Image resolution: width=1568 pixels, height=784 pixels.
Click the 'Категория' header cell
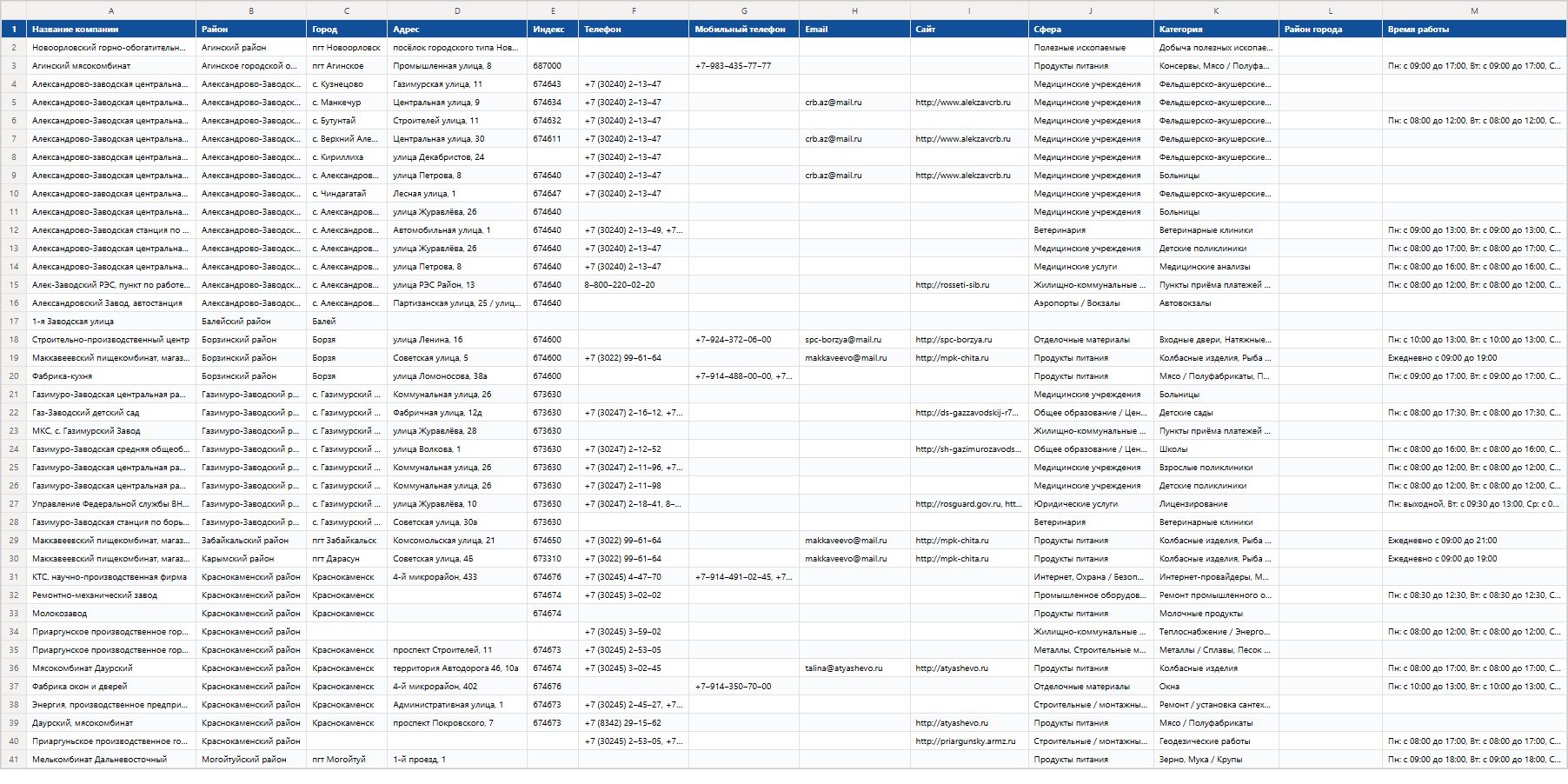point(1216,30)
